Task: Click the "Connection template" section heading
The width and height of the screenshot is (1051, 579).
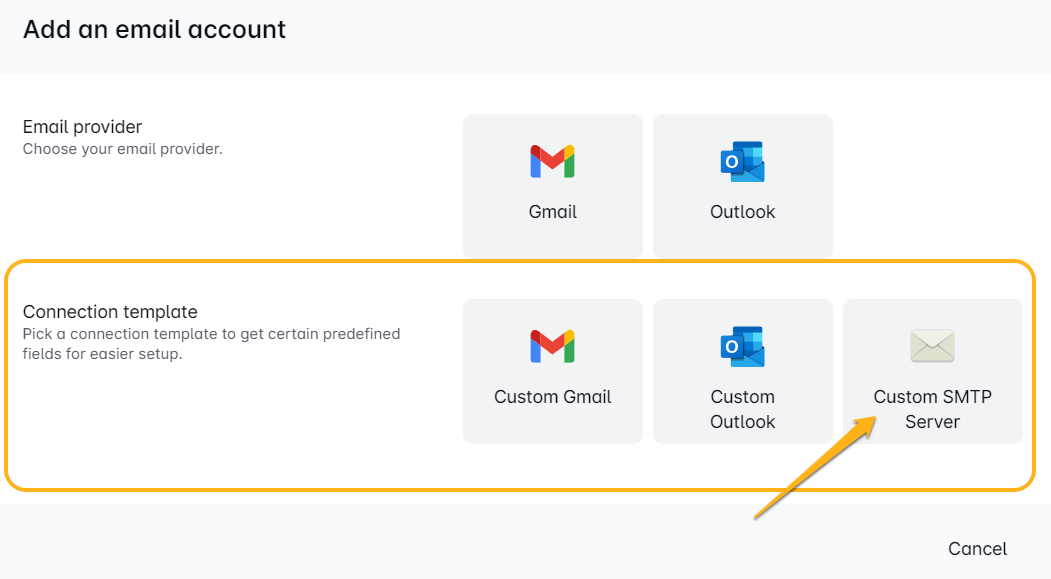Action: coord(110,312)
